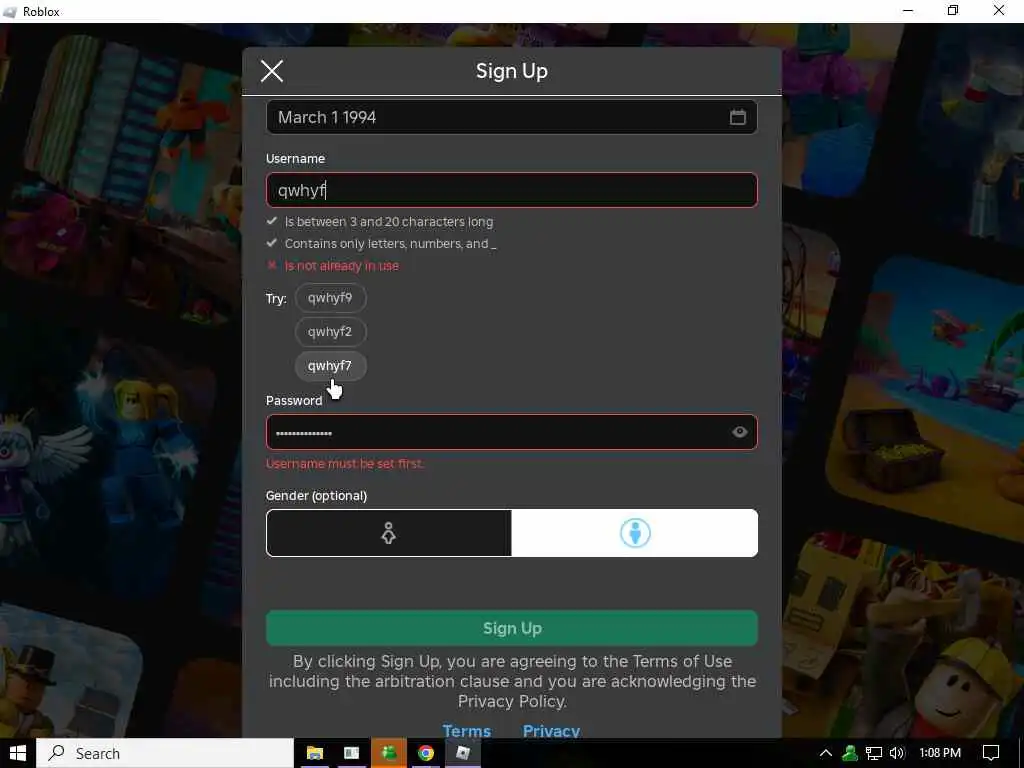The height and width of the screenshot is (768, 1024).
Task: Open Google Chrome from the taskbar
Action: (x=426, y=753)
